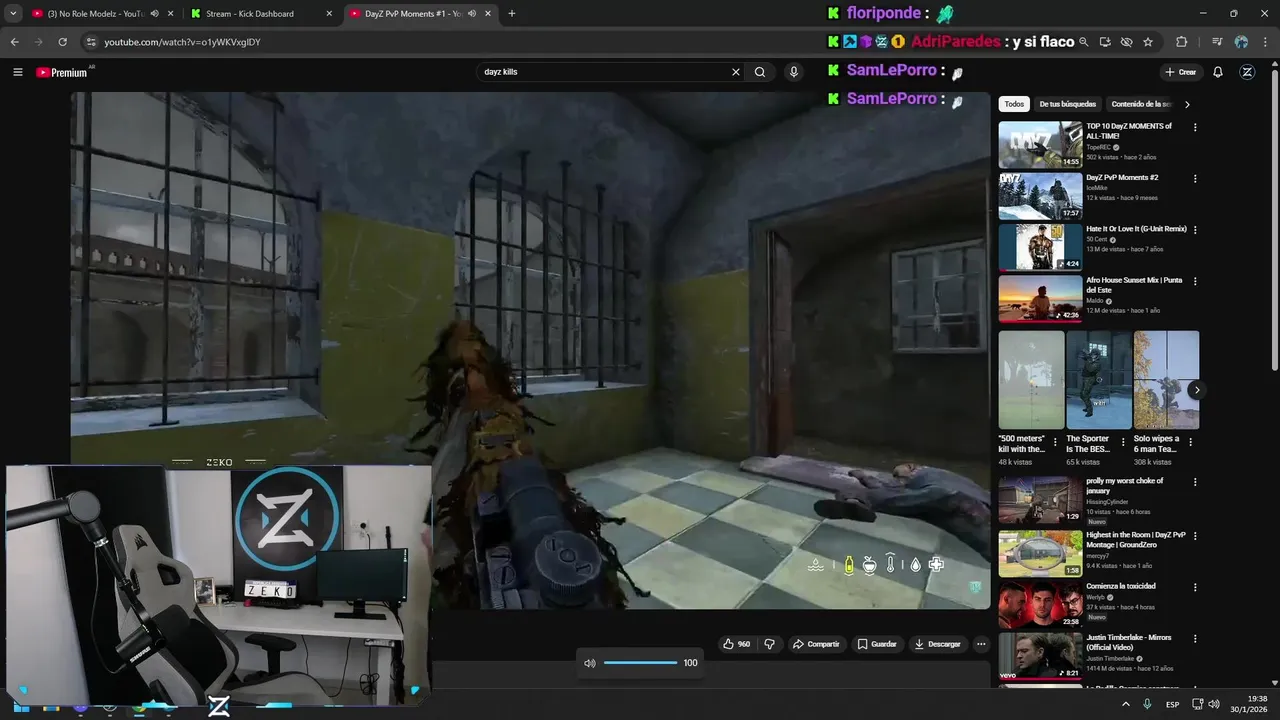Image resolution: width=1280 pixels, height=720 pixels.
Task: Close the Kick Dashboard tab
Action: (x=330, y=14)
